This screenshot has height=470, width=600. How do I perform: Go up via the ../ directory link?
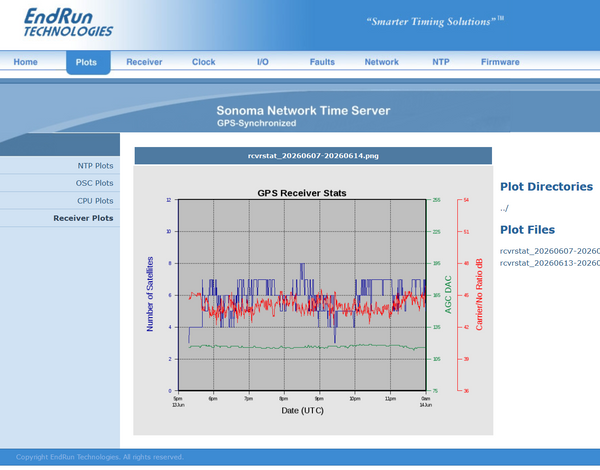[504, 208]
